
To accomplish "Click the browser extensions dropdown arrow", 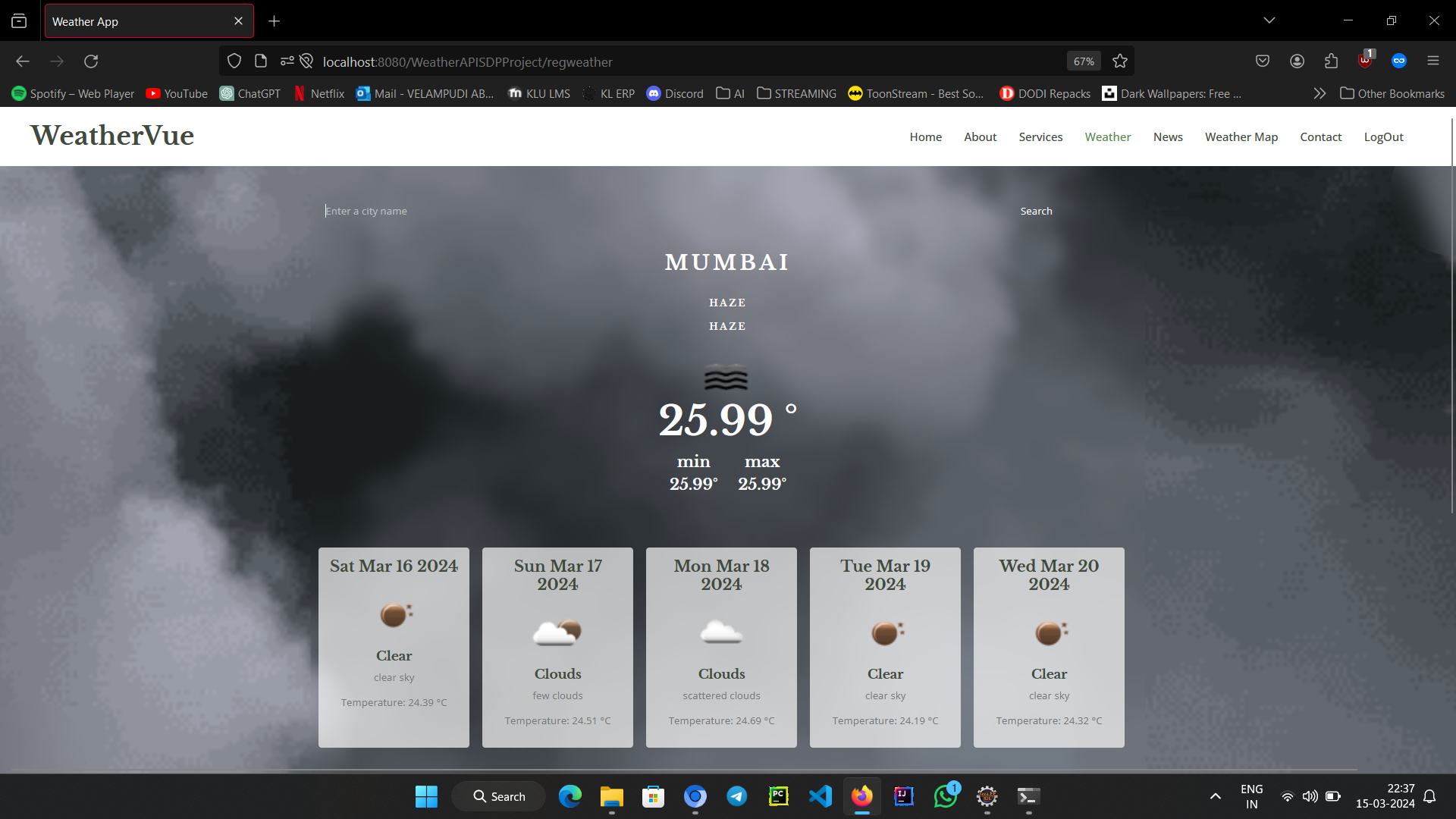I will point(1332,62).
